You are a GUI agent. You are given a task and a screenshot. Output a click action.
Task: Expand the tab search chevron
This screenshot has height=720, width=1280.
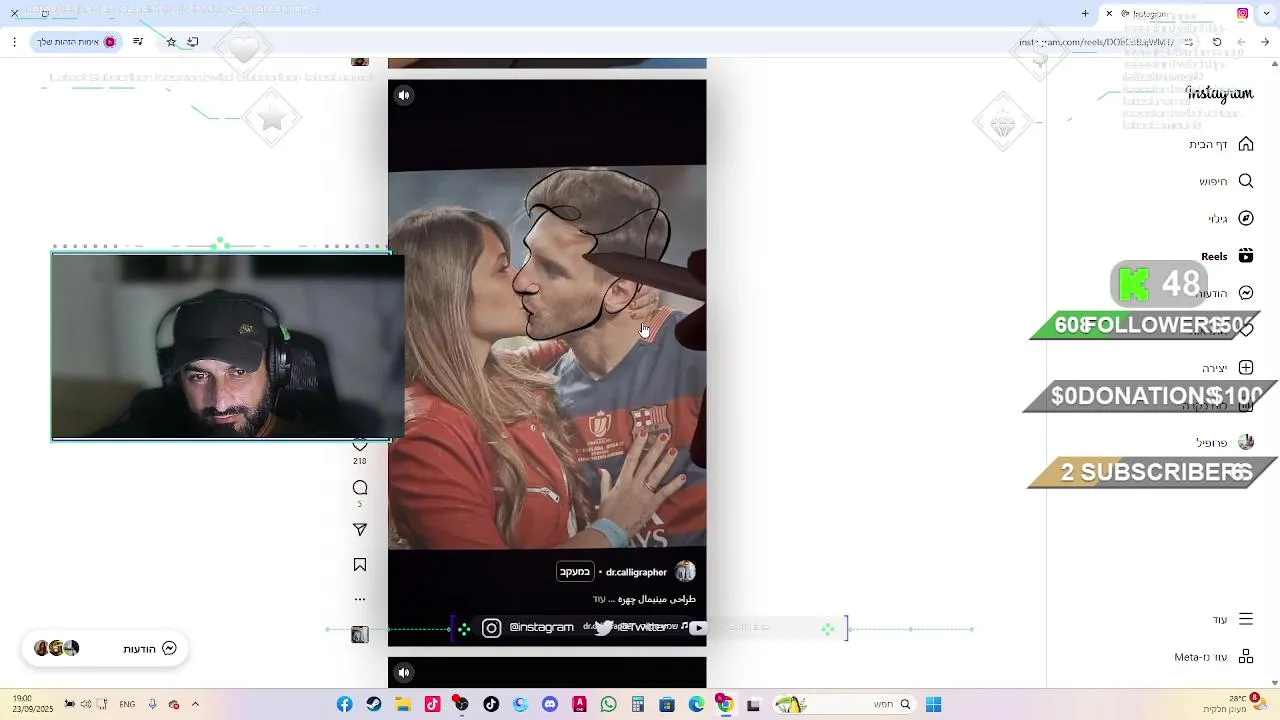(1265, 13)
